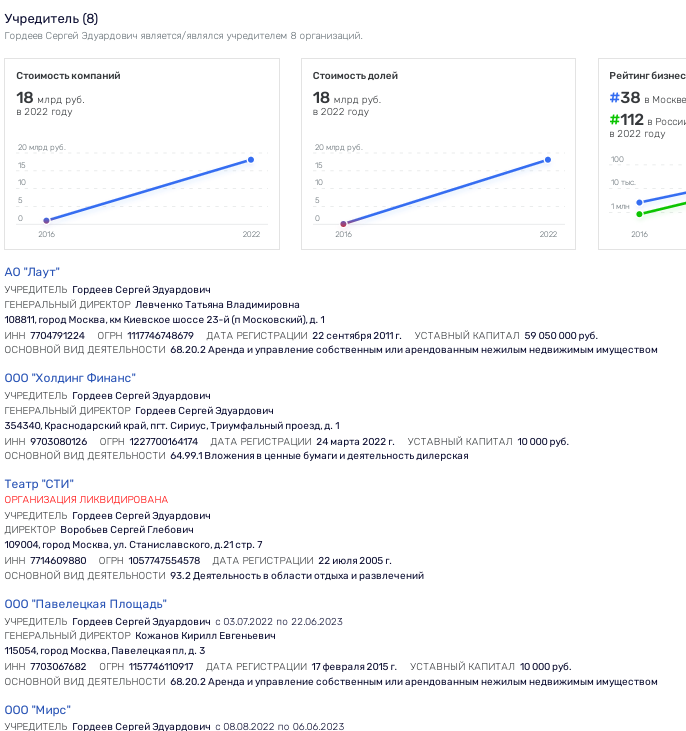This screenshot has width=686, height=731.
Task: Click the 2016 data point in Стоимость долей chart
Action: click(x=343, y=224)
